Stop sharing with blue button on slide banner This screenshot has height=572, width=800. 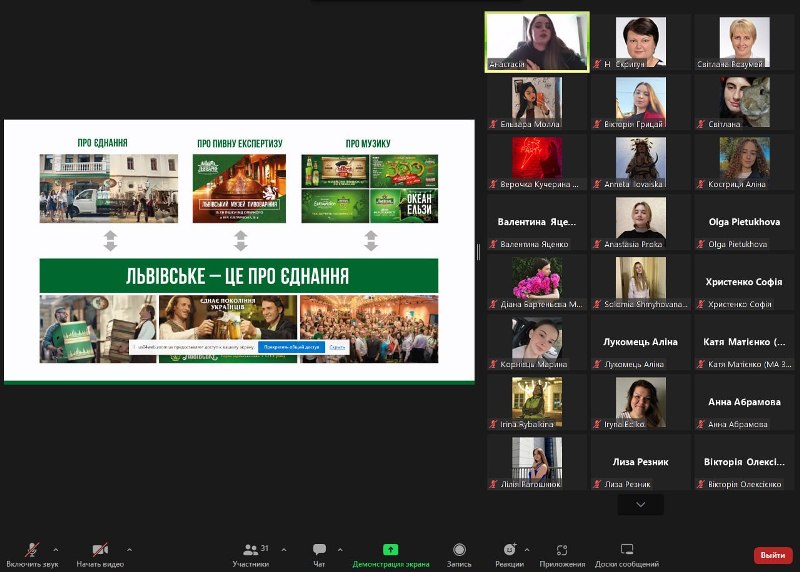coord(291,347)
